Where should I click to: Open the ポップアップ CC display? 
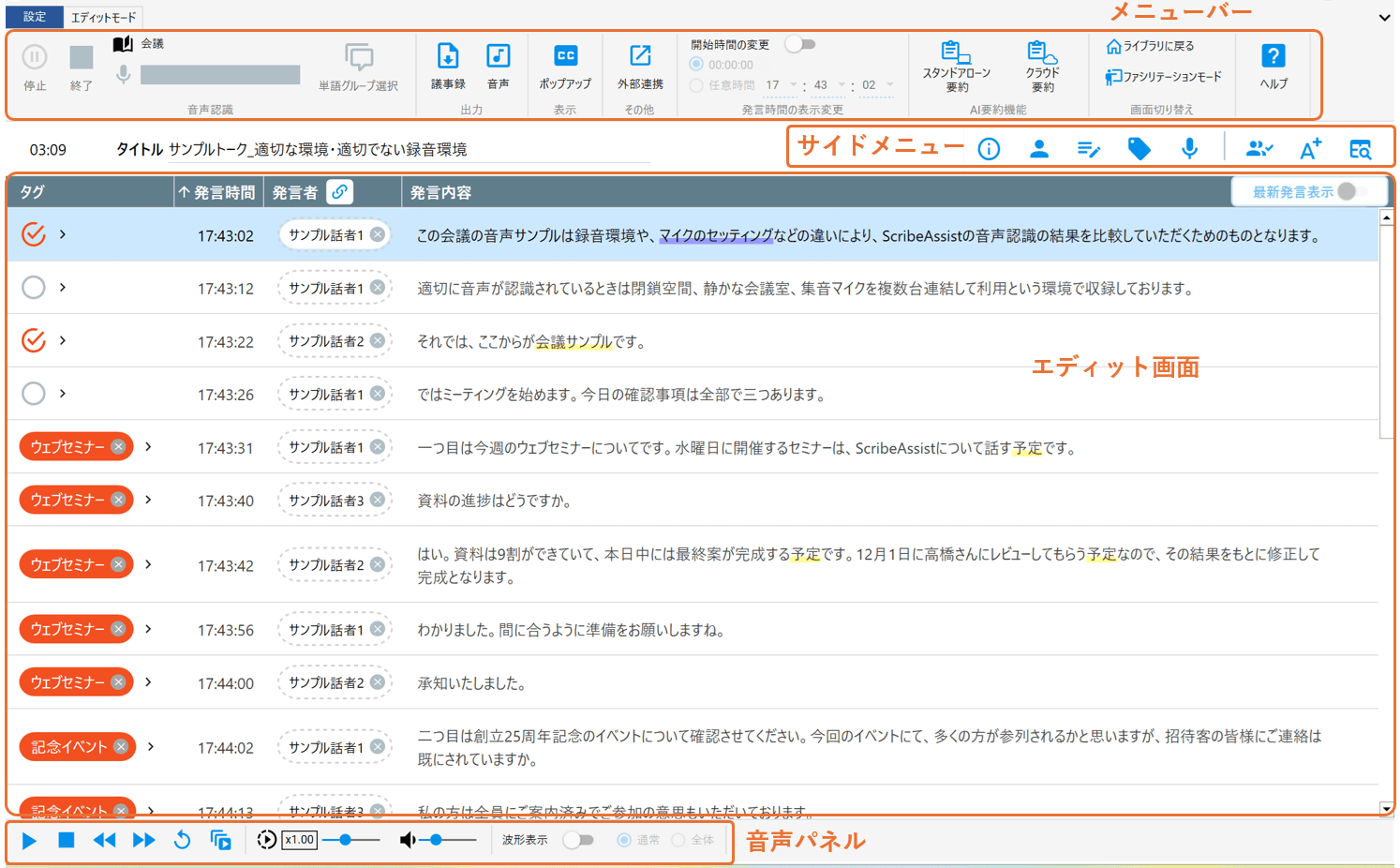pos(565,57)
